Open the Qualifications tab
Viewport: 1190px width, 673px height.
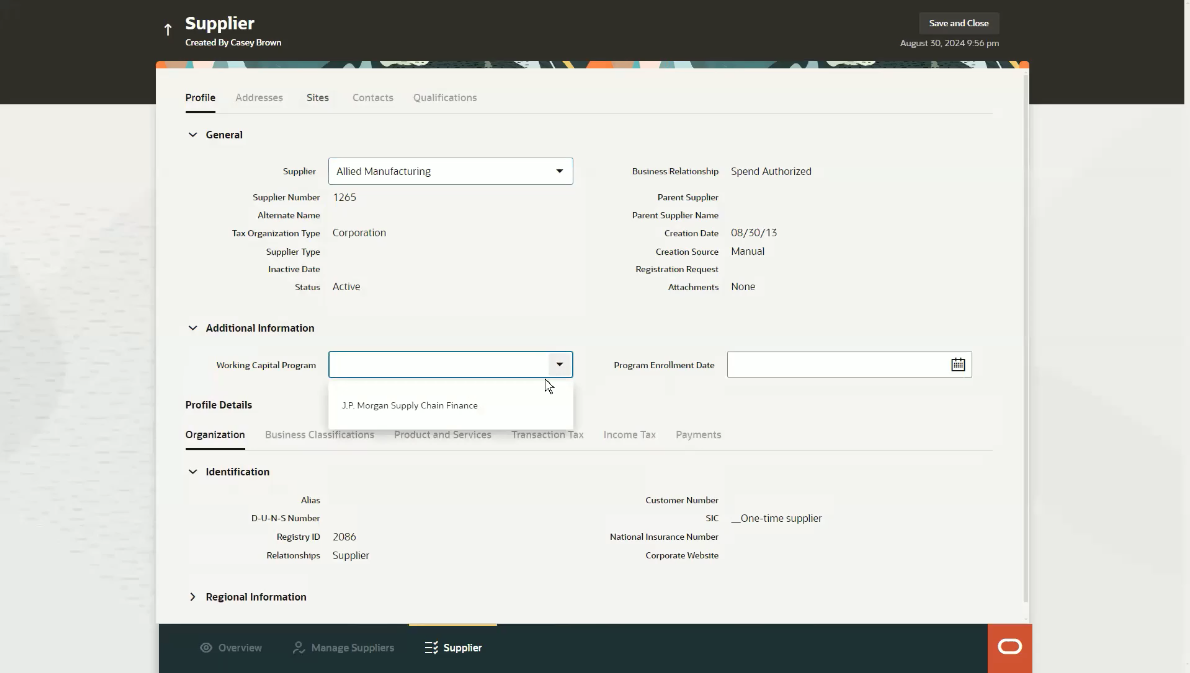click(444, 98)
